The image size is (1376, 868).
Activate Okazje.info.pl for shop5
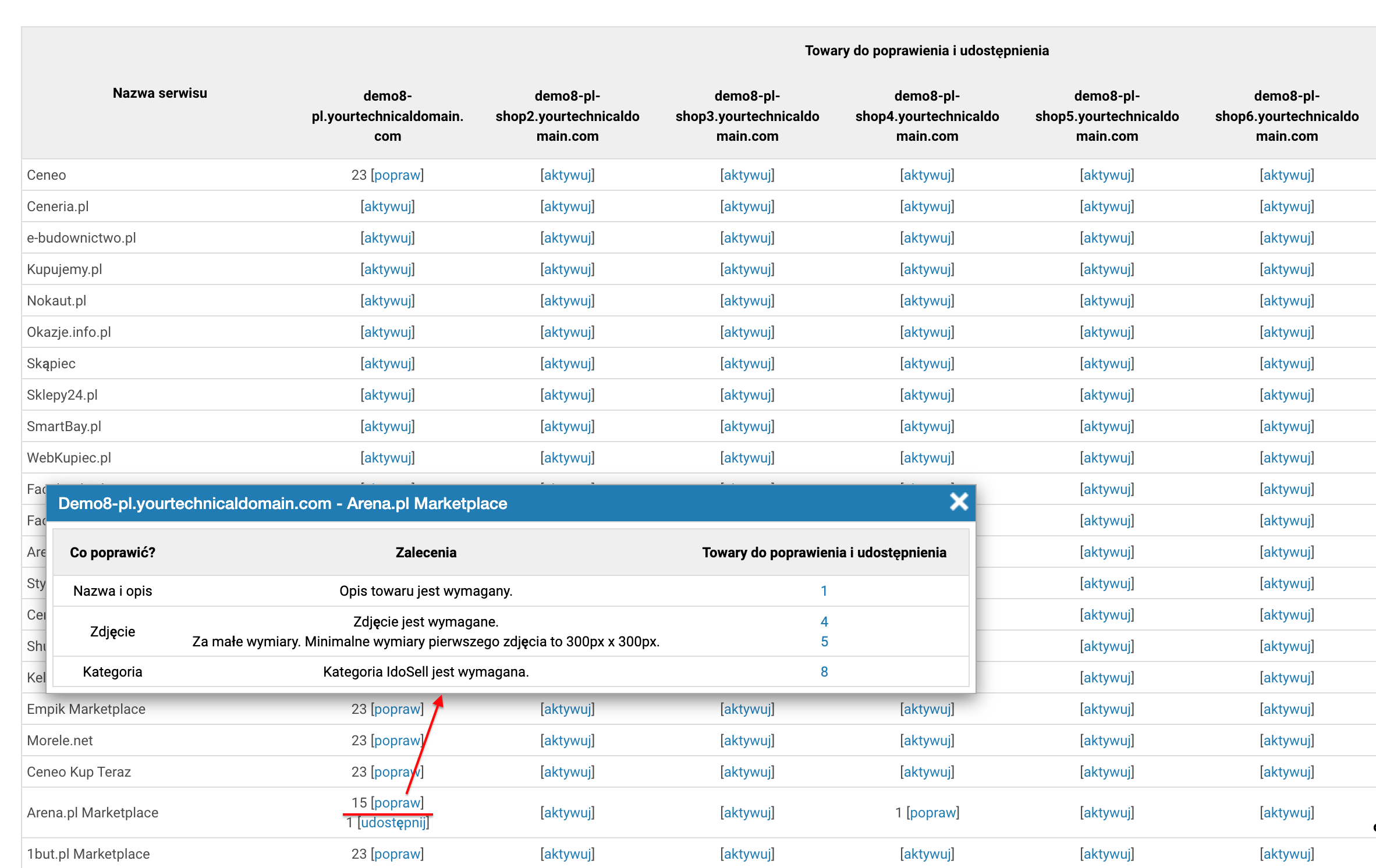click(1107, 332)
